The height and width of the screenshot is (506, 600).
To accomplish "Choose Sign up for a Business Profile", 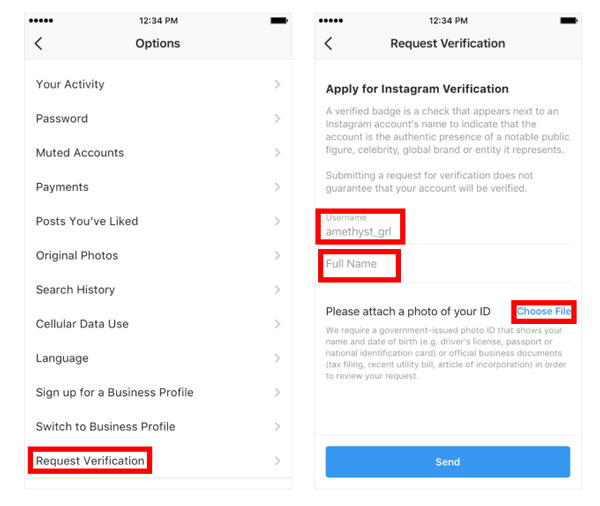I will tap(158, 392).
